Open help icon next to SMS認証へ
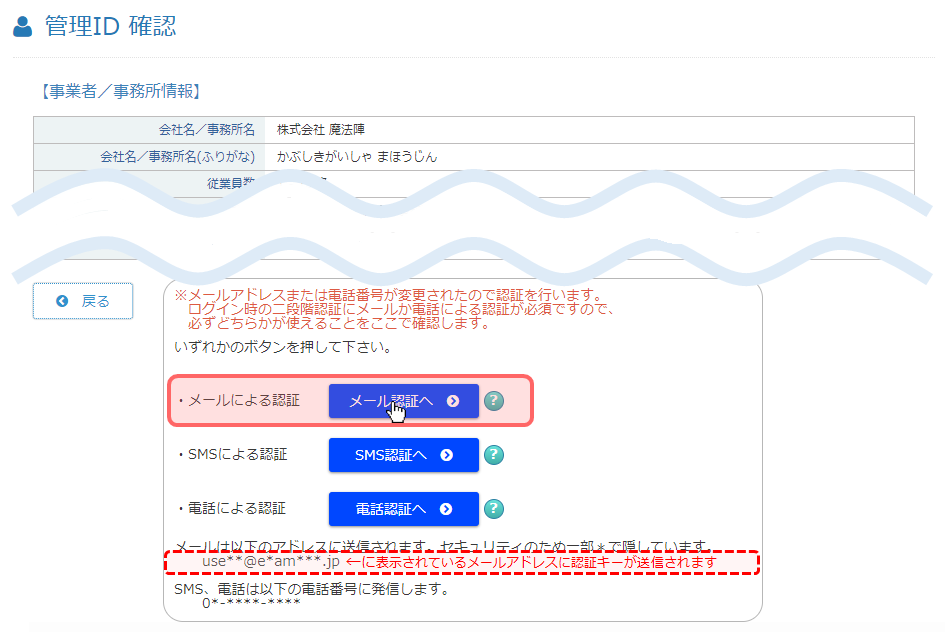The height and width of the screenshot is (632, 945). [x=494, y=455]
